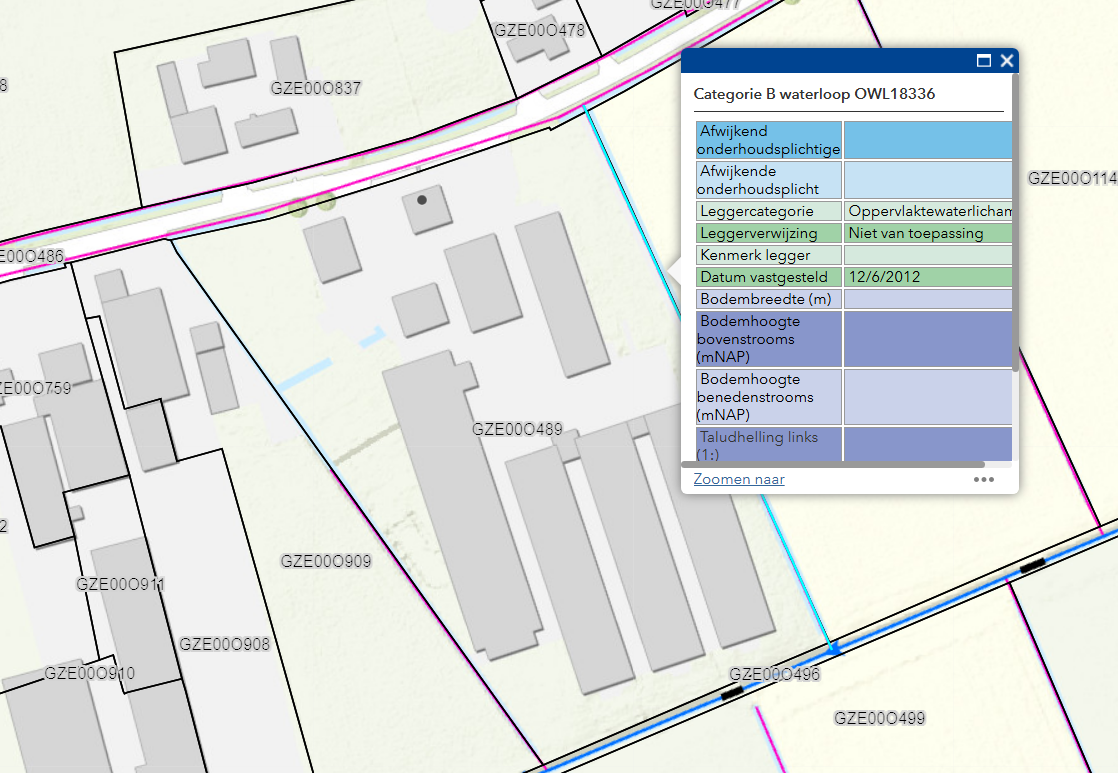This screenshot has height=773, width=1118.
Task: Open the three-dots popup actions menu
Action: point(984,479)
